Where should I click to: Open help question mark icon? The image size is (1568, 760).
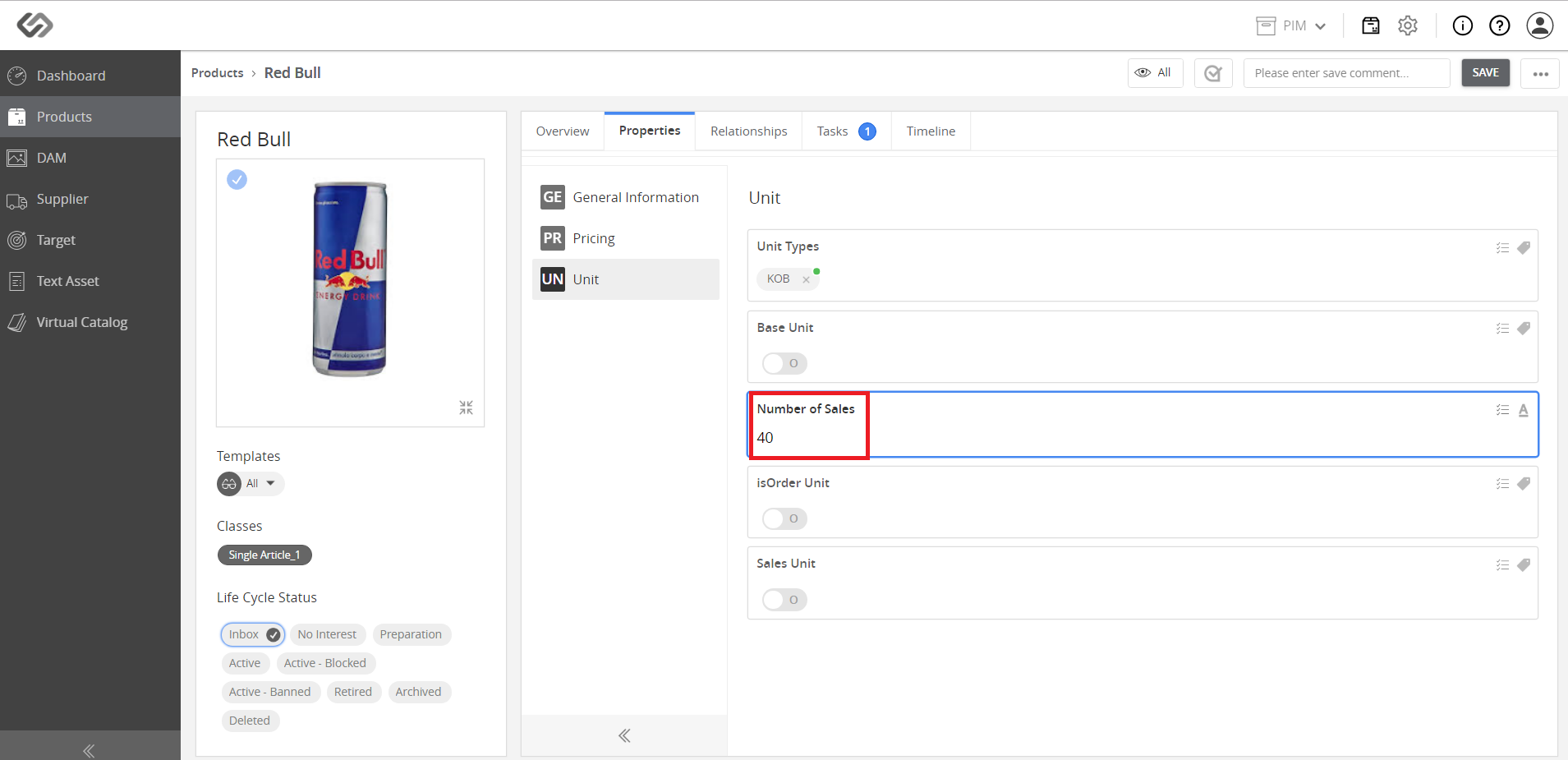coord(1500,25)
